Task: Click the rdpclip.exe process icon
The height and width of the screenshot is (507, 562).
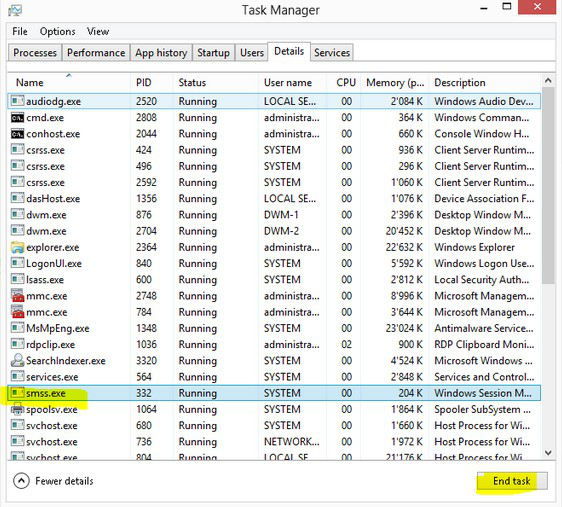Action: click(17, 344)
